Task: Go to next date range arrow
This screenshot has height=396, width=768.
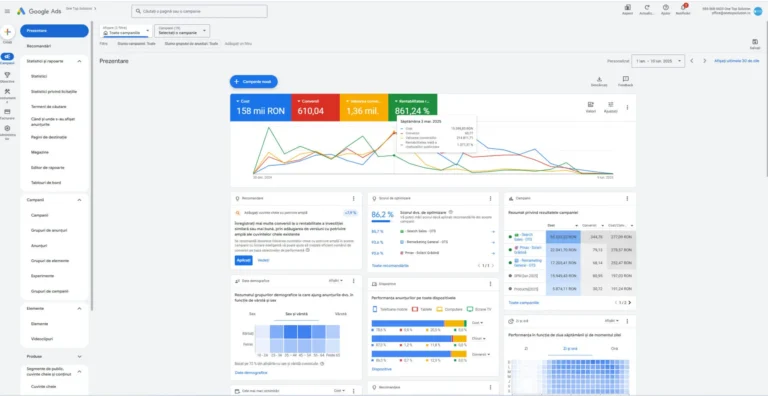Action: [704, 61]
